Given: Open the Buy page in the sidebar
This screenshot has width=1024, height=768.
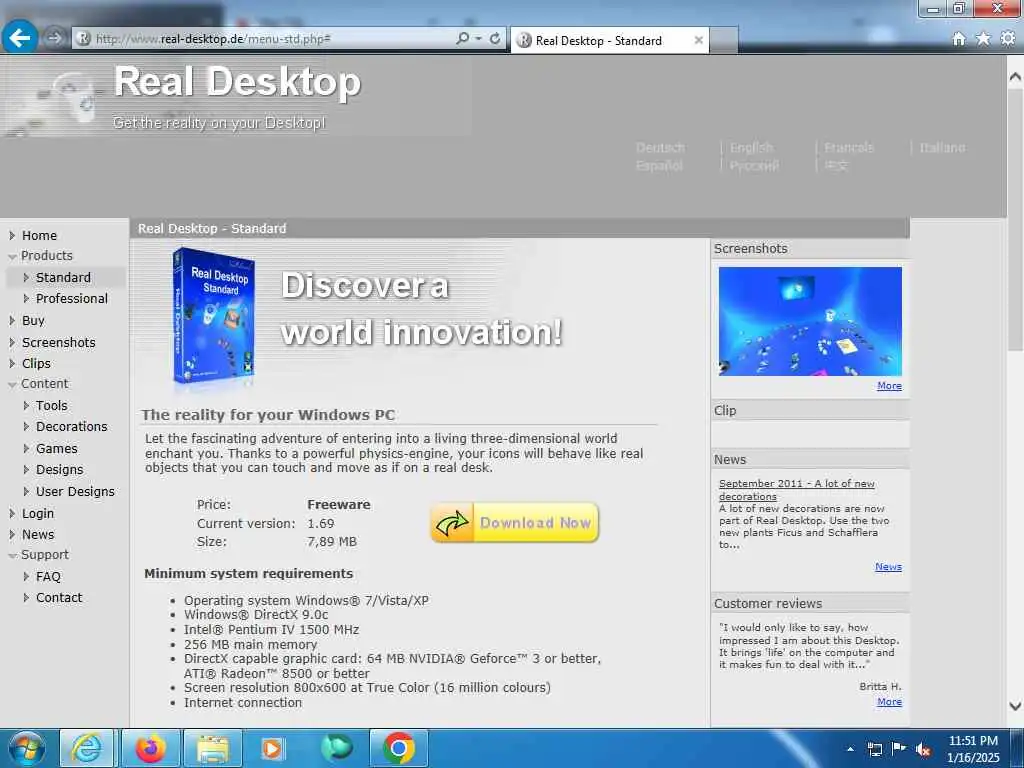Looking at the screenshot, I should coord(33,321).
